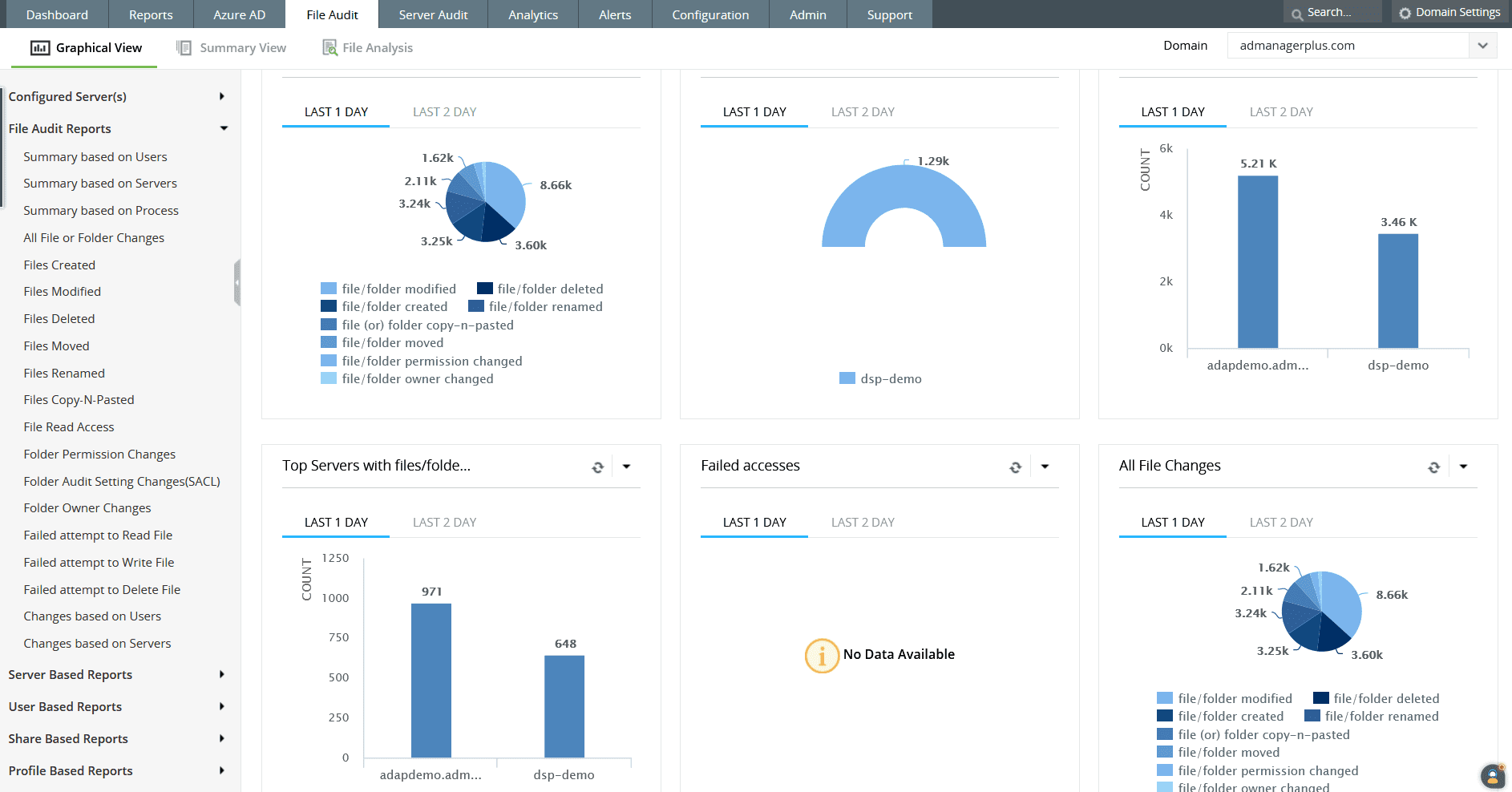The height and width of the screenshot is (792, 1512).
Task: Click inside the Search input field
Action: click(x=1337, y=12)
